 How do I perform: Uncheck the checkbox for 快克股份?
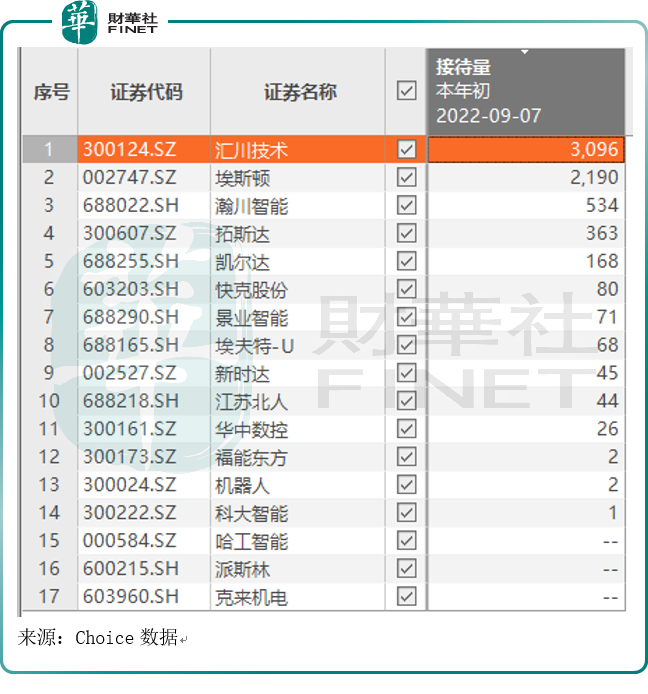[406, 289]
